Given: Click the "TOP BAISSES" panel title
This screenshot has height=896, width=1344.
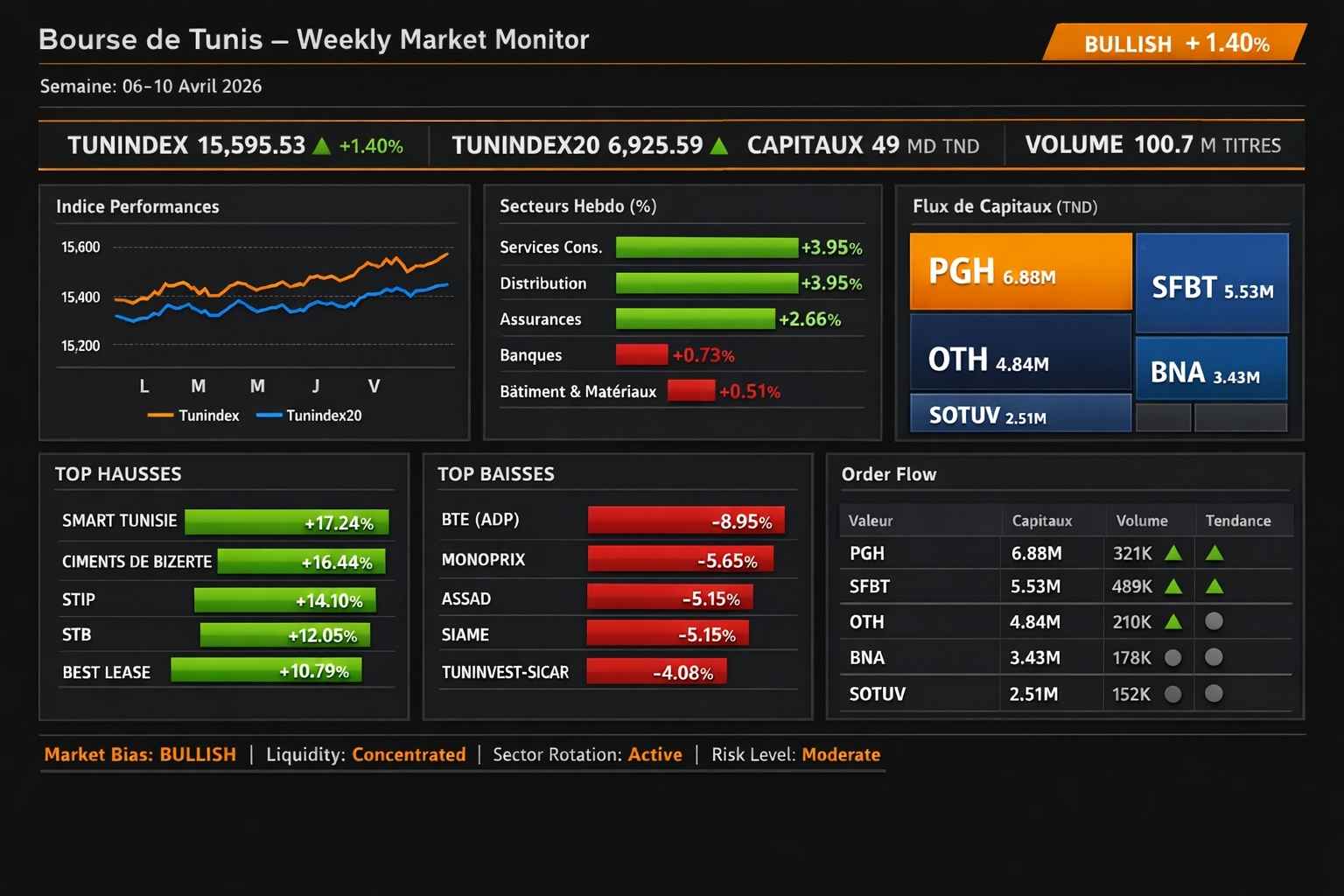Looking at the screenshot, I should click(496, 474).
